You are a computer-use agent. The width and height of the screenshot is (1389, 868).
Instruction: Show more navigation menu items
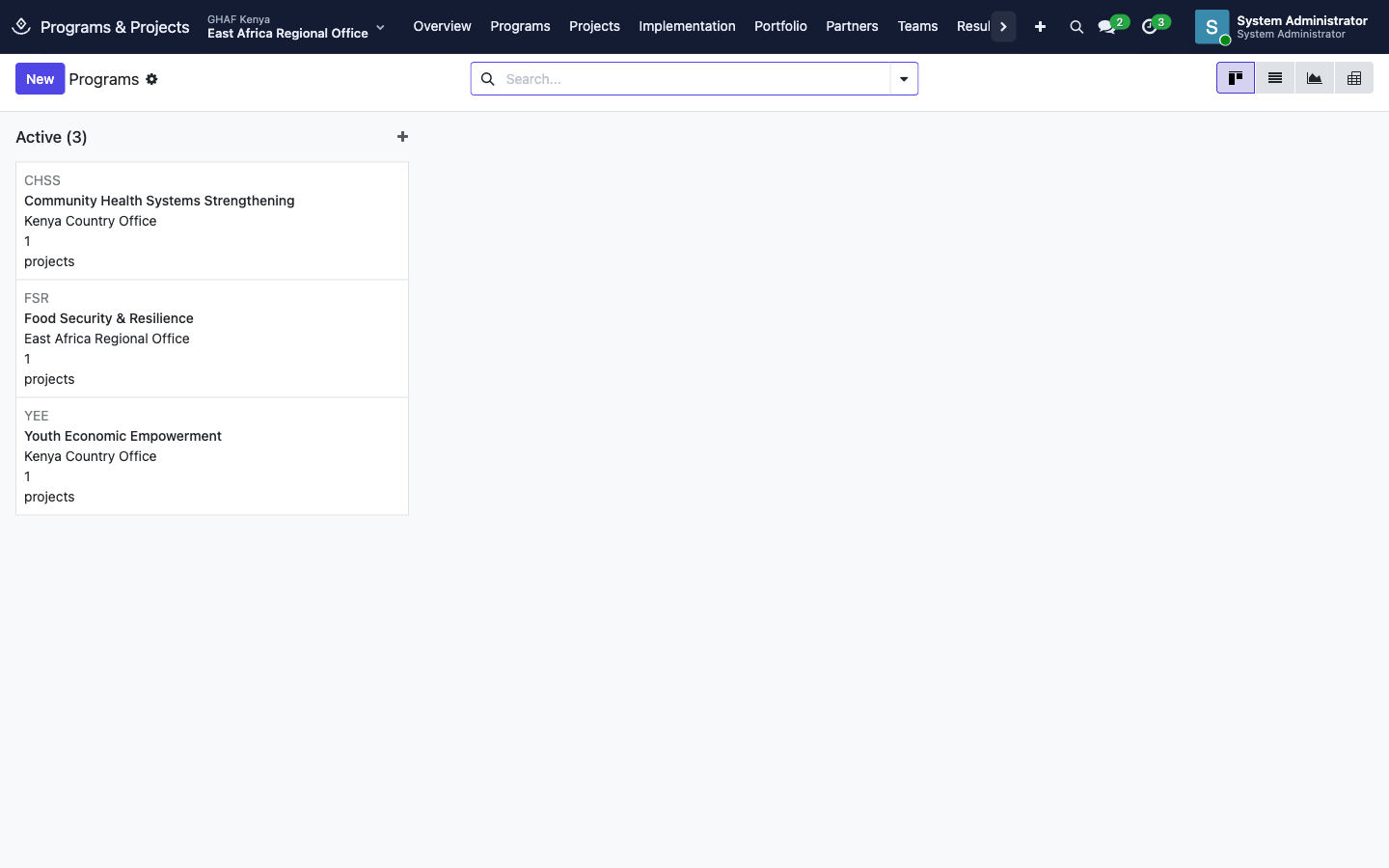pos(1003,27)
